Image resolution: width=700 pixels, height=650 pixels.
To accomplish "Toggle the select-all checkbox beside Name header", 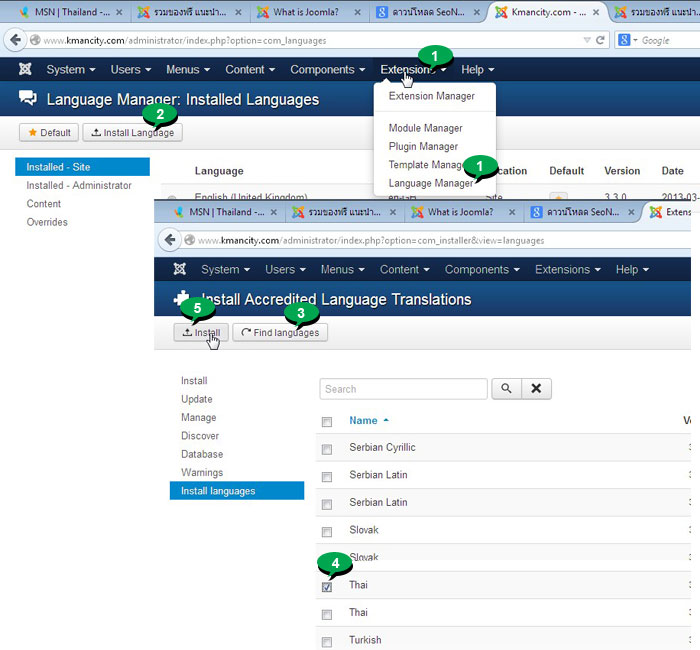I will [x=327, y=421].
